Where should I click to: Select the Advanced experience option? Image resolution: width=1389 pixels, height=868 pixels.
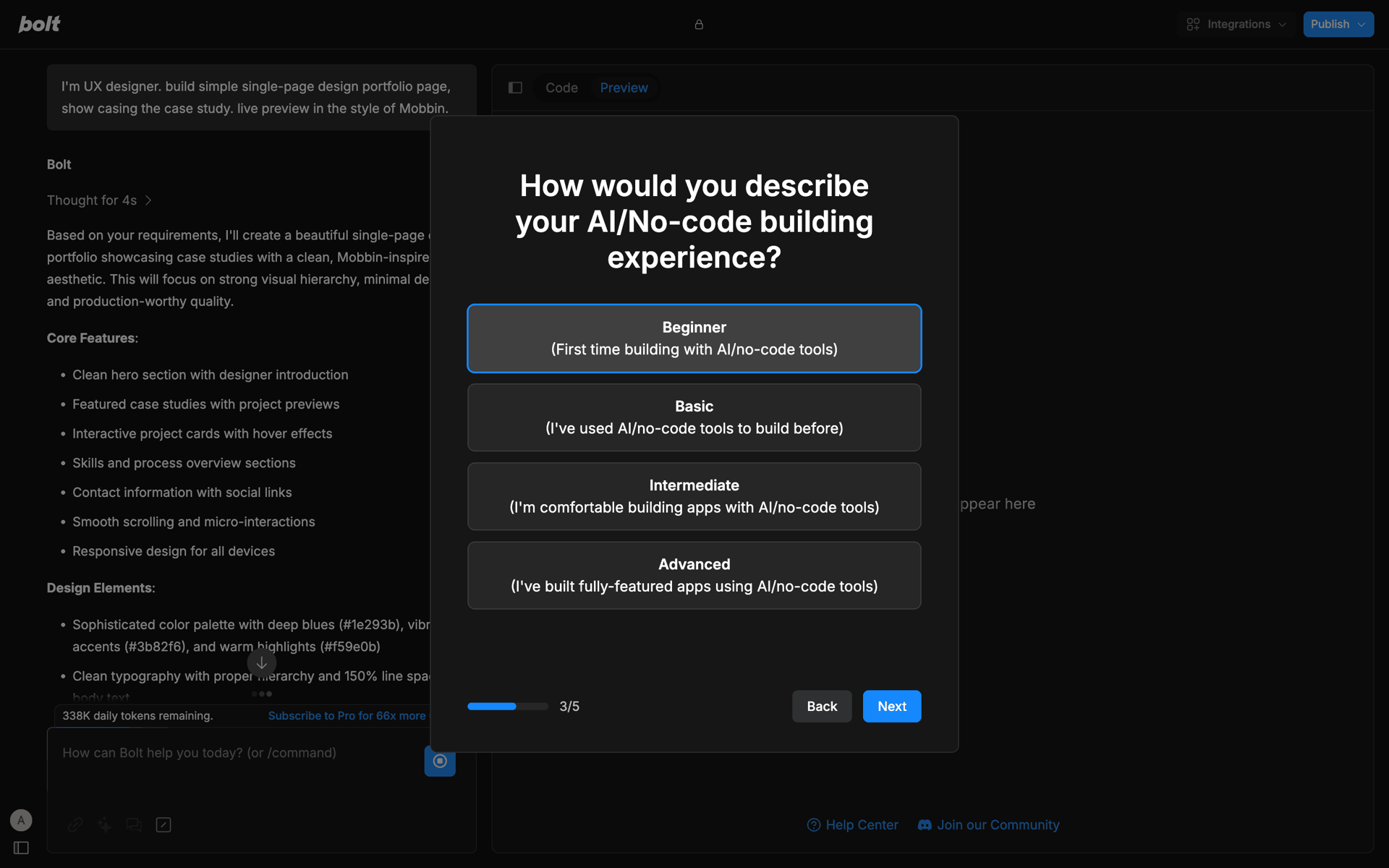click(x=694, y=575)
